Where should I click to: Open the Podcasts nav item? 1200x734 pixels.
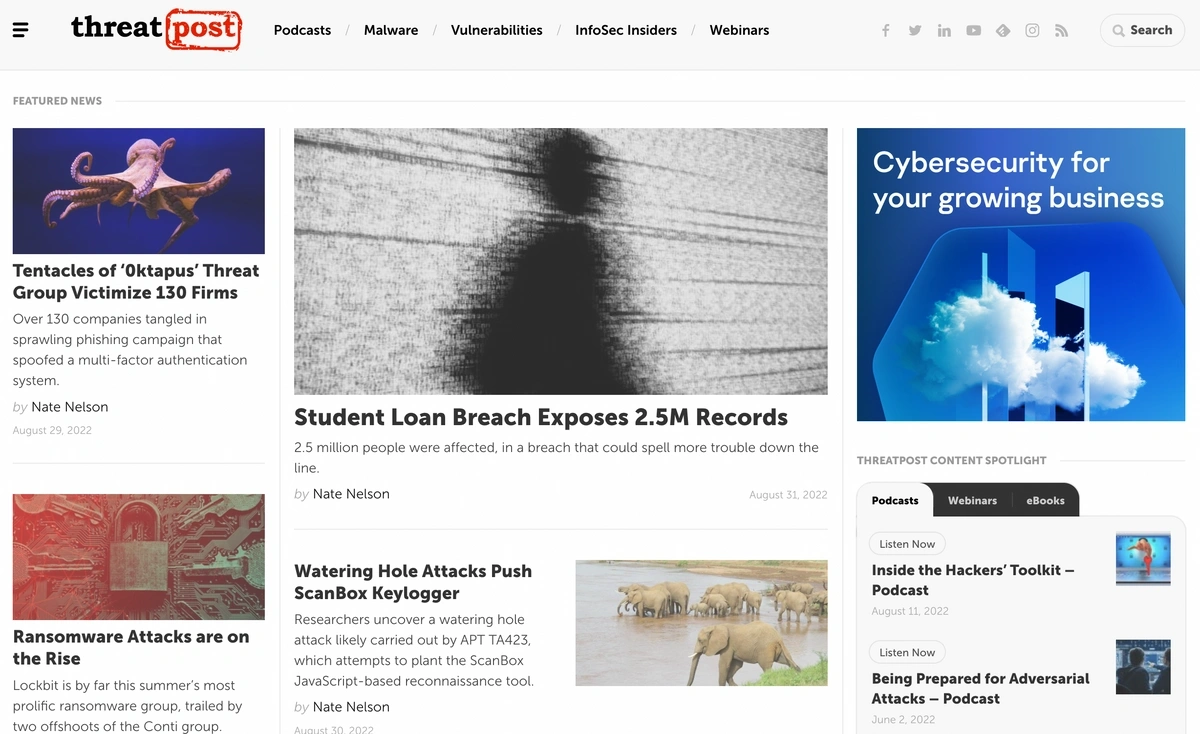(302, 30)
